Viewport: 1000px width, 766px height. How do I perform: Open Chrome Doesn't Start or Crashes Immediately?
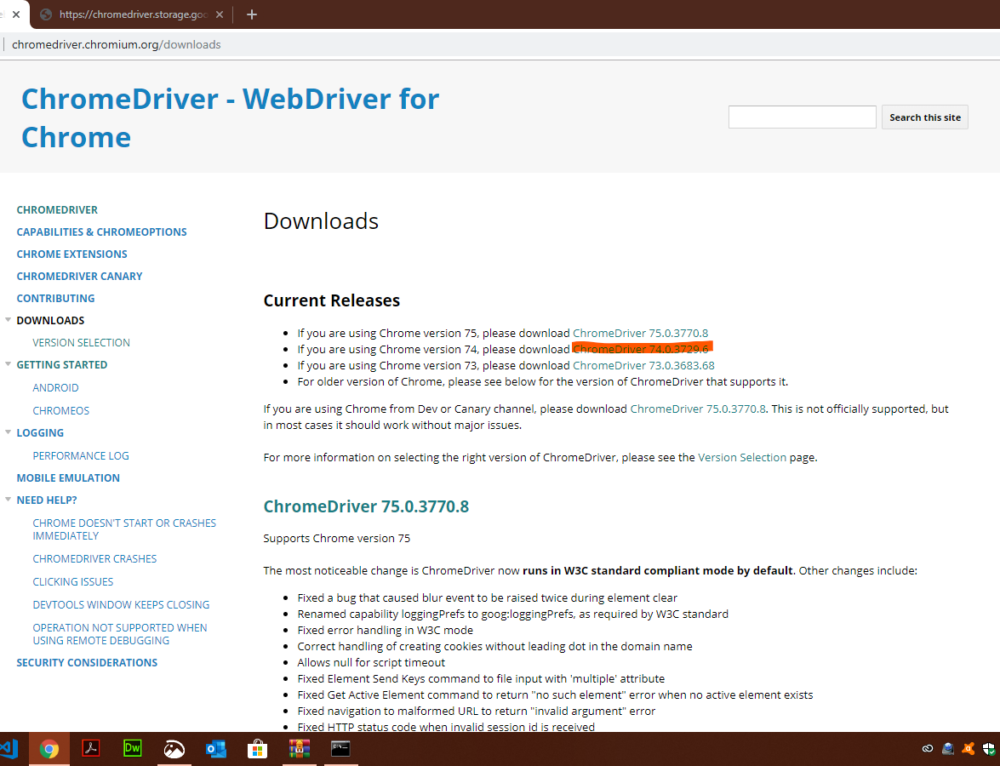[124, 529]
